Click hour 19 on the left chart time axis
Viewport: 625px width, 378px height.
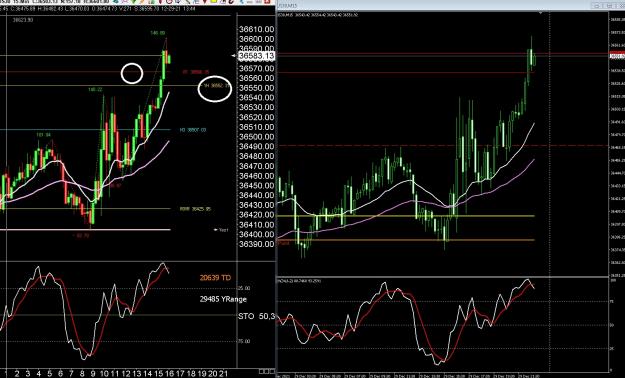202,374
